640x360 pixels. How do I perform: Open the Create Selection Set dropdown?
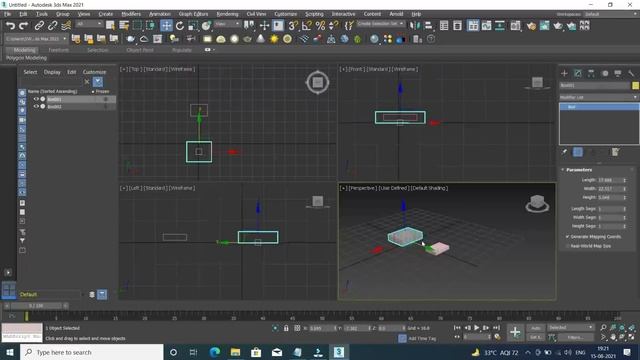(x=380, y=24)
